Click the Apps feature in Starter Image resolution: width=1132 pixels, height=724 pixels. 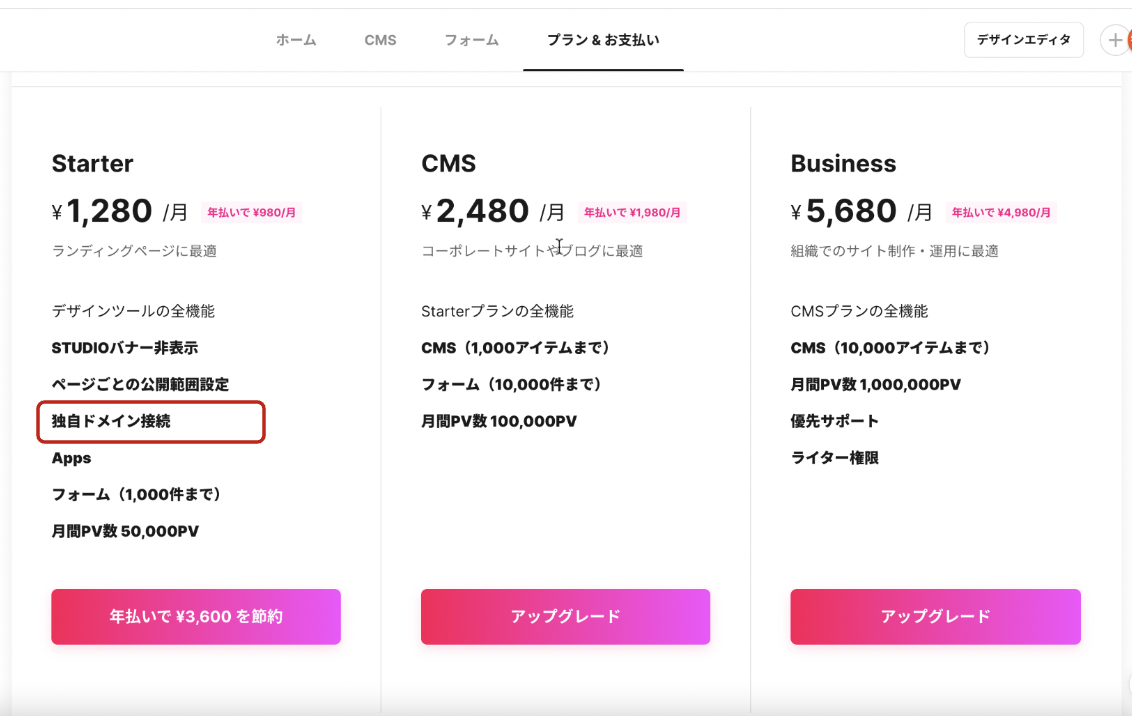[x=71, y=458]
